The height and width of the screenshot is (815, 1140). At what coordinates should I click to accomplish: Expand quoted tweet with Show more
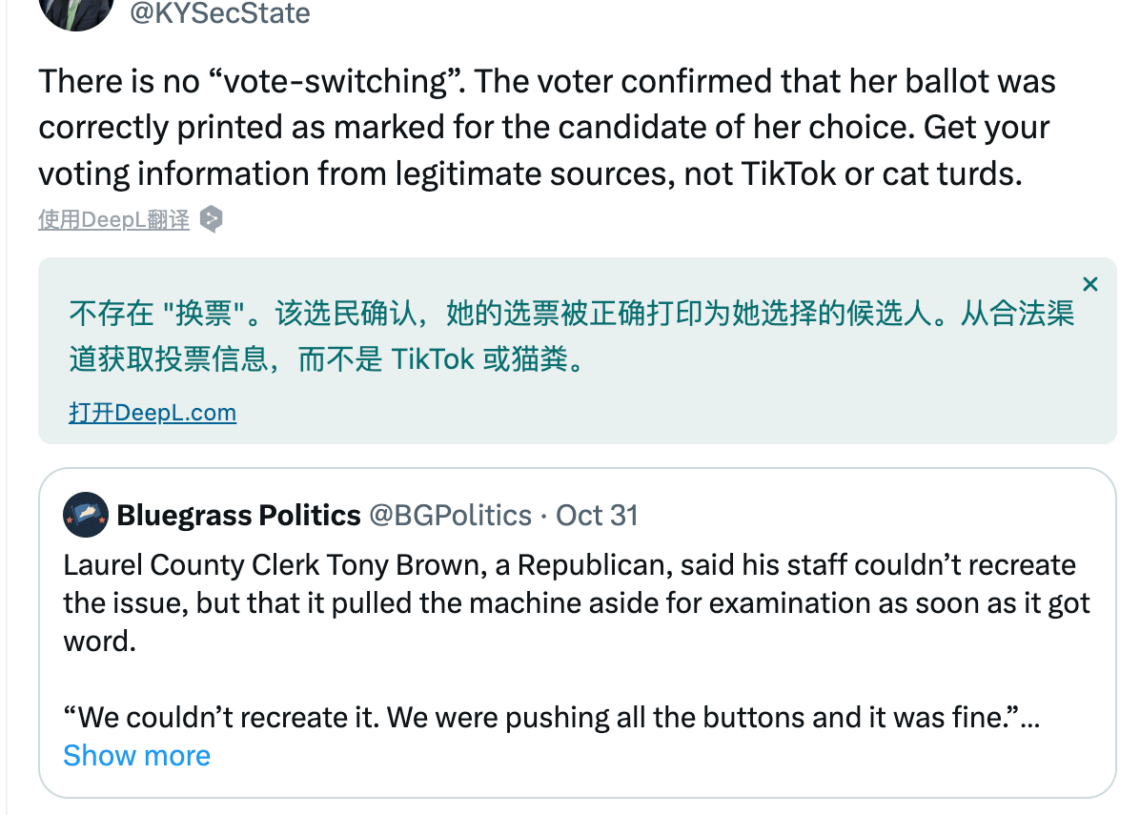coord(137,755)
